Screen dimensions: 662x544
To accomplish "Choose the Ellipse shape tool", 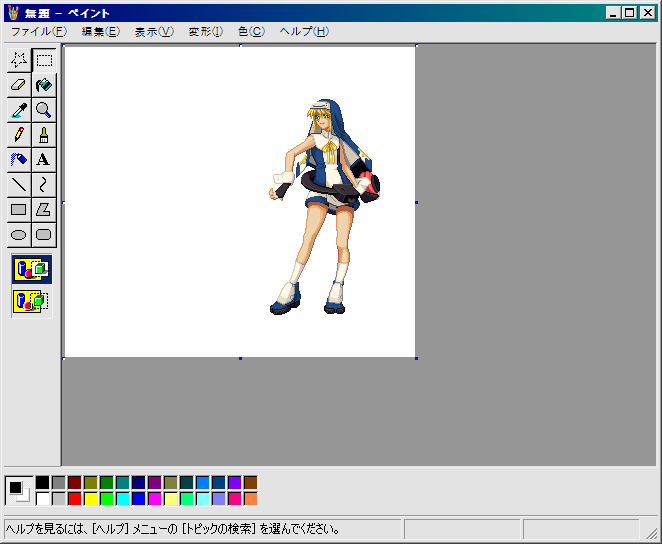I will tap(18, 235).
